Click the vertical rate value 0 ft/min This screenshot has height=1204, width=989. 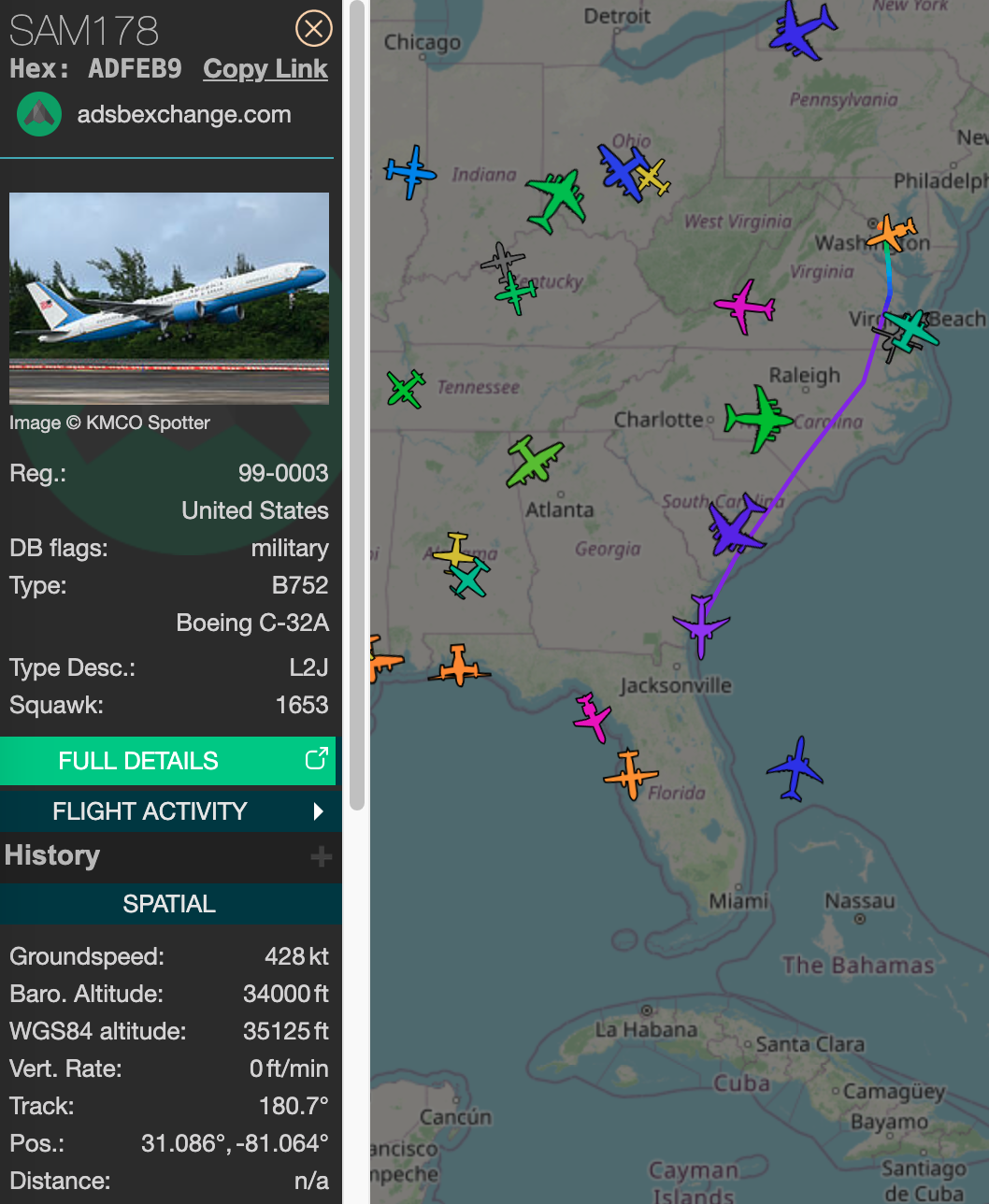click(x=289, y=1068)
